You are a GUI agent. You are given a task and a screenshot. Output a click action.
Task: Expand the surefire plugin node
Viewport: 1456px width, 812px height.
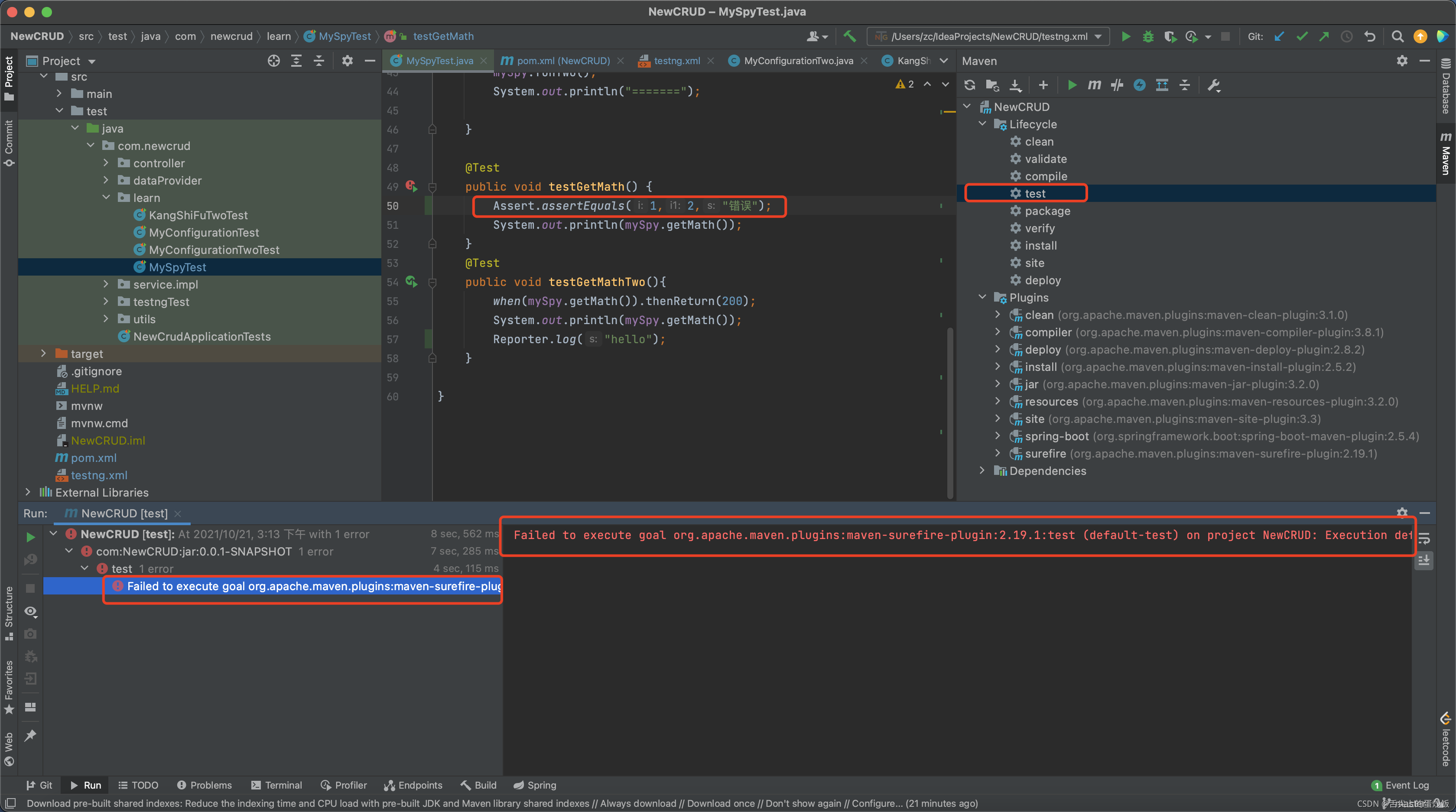click(998, 453)
